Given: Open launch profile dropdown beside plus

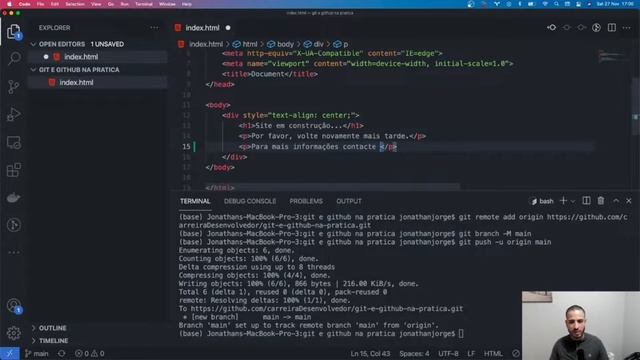Looking at the screenshot, I should pyautogui.click(x=573, y=201).
